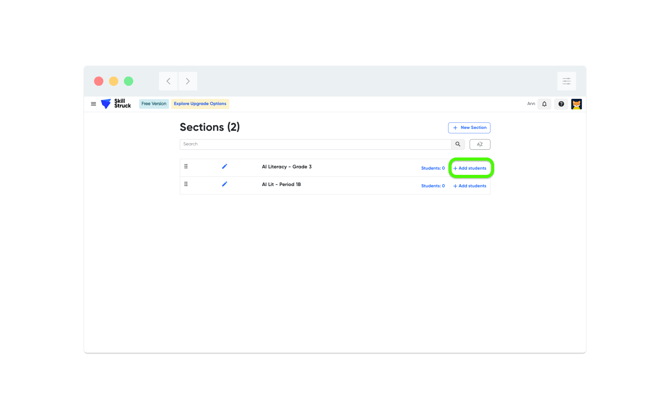Viewport: 670px width, 418px height.
Task: Click the Free Version badge
Action: point(154,104)
